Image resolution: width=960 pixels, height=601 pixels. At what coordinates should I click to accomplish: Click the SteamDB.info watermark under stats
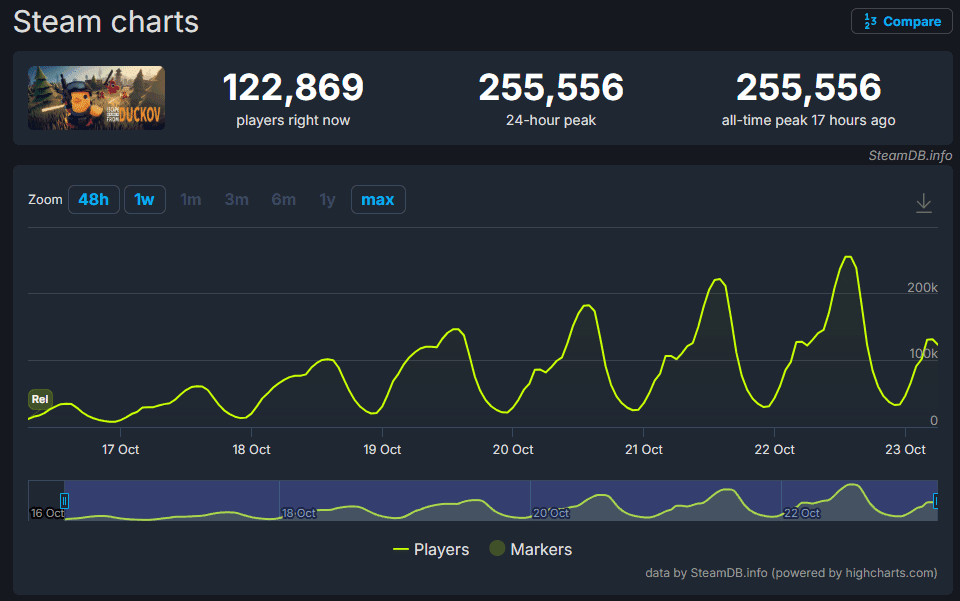click(910, 156)
